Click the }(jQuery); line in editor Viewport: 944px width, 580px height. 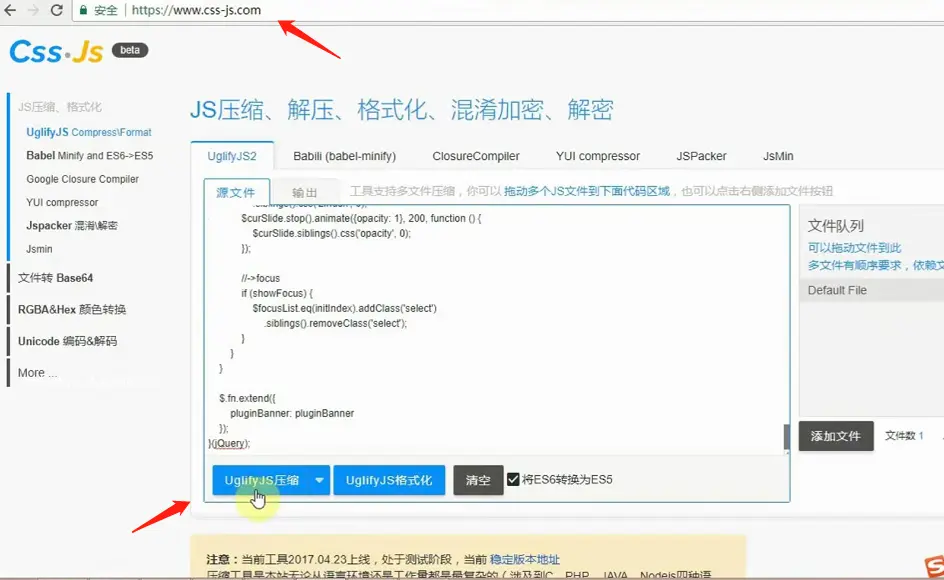coord(229,443)
